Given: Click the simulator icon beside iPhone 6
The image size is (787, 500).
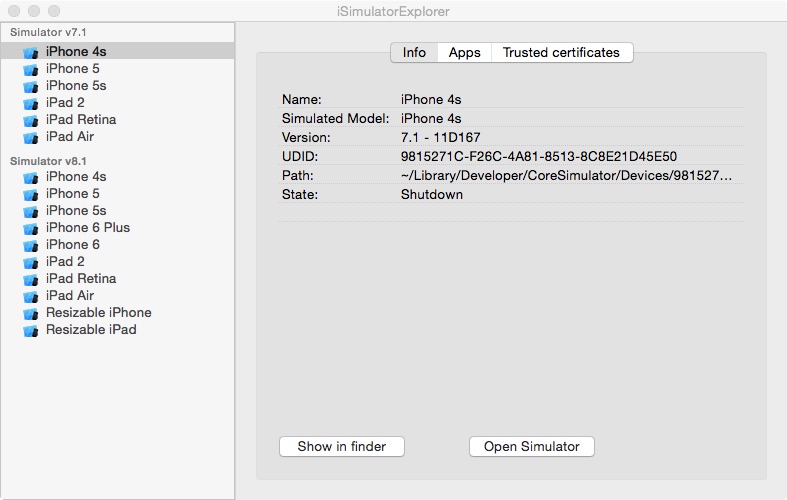Looking at the screenshot, I should pyautogui.click(x=31, y=245).
